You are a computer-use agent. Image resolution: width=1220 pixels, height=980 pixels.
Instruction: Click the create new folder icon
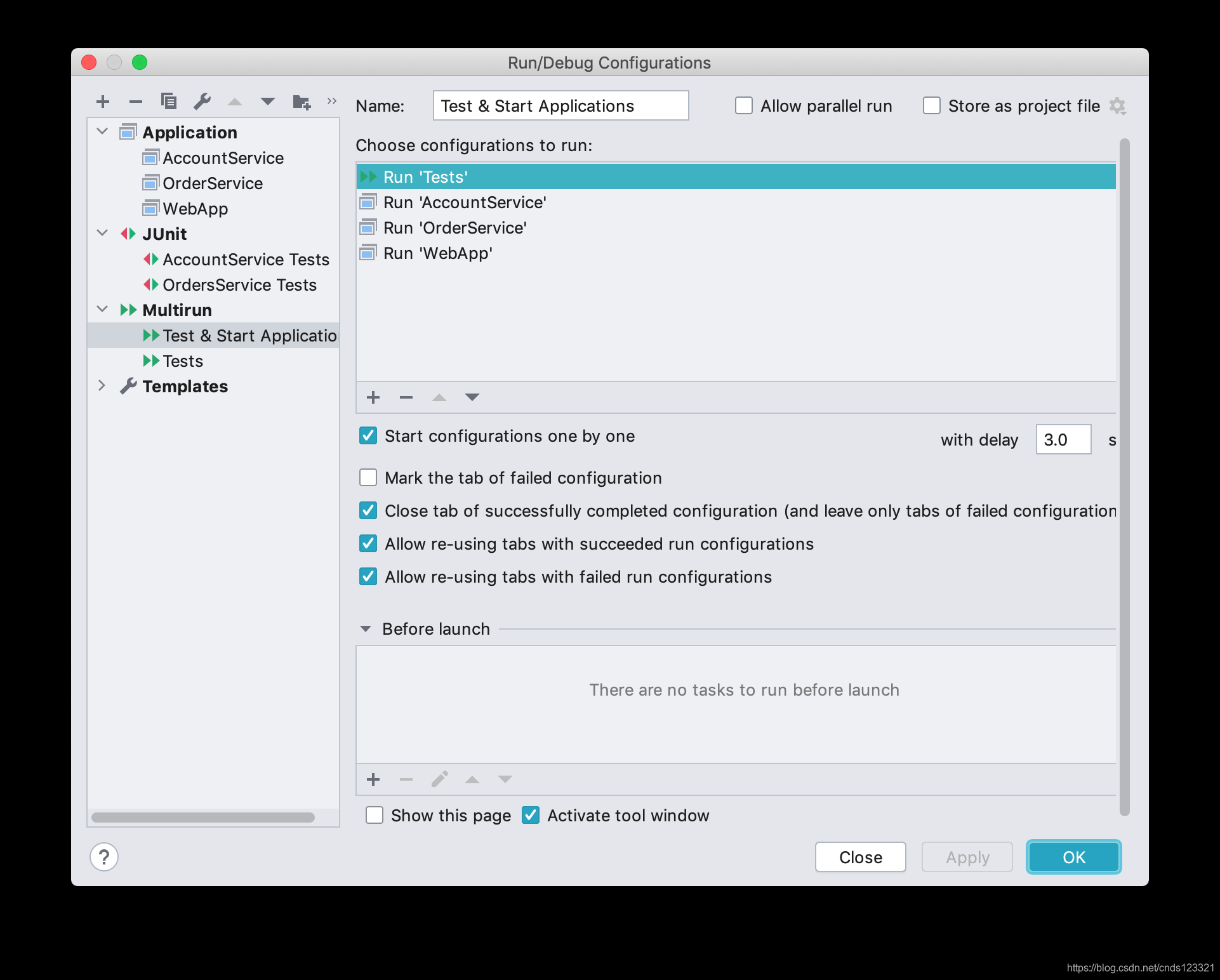coord(302,102)
